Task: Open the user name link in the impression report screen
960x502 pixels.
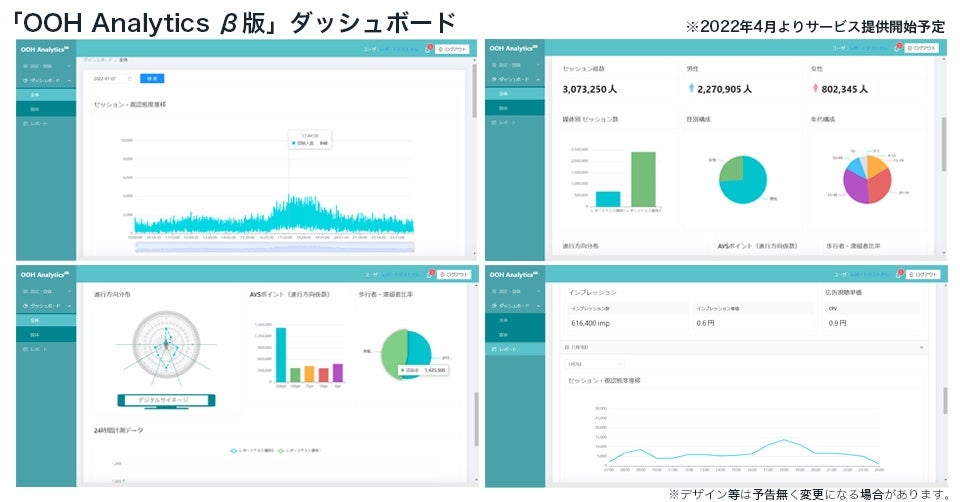Action: [869, 274]
